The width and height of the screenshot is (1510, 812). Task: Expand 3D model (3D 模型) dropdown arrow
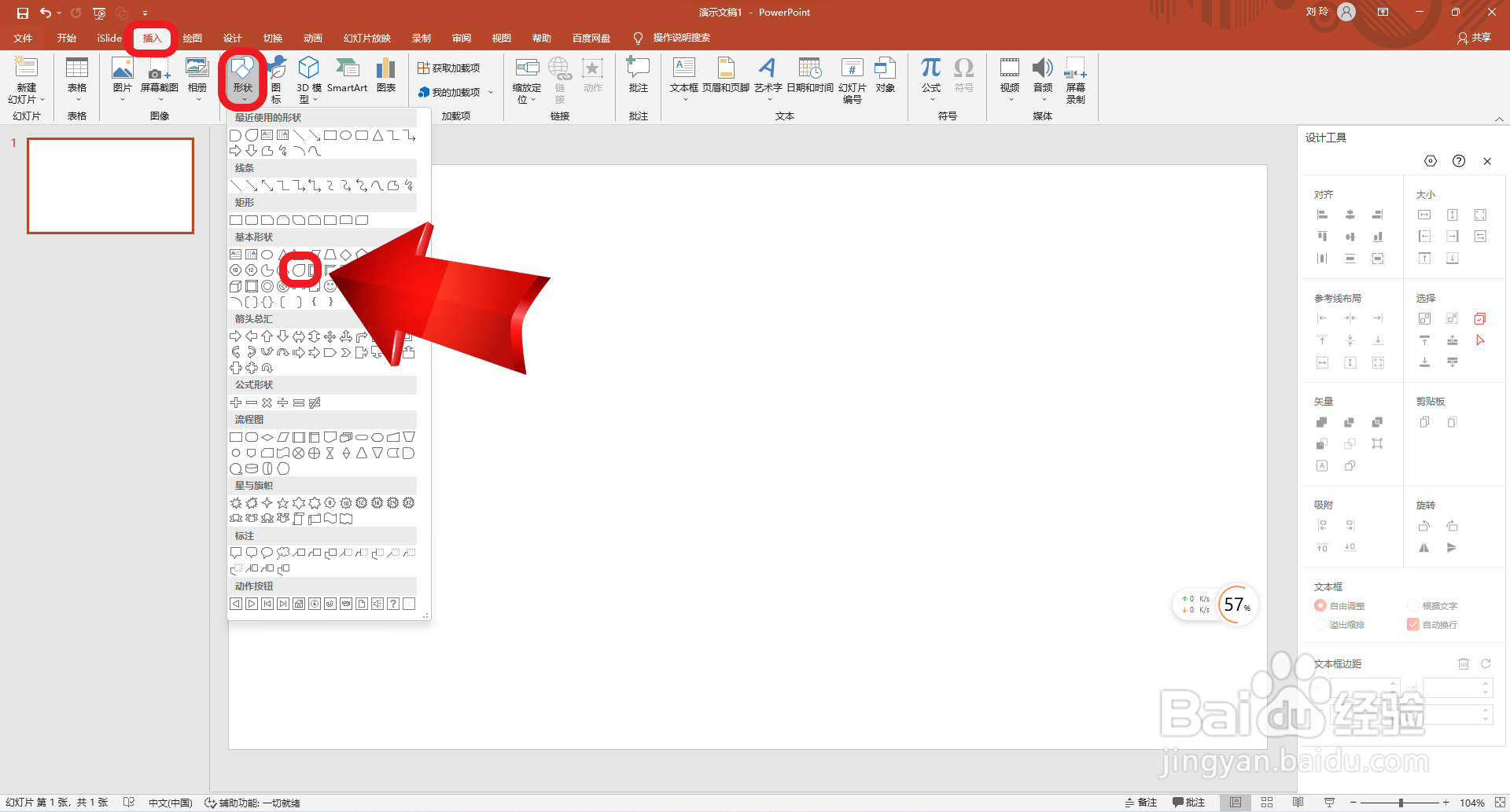coord(315,100)
